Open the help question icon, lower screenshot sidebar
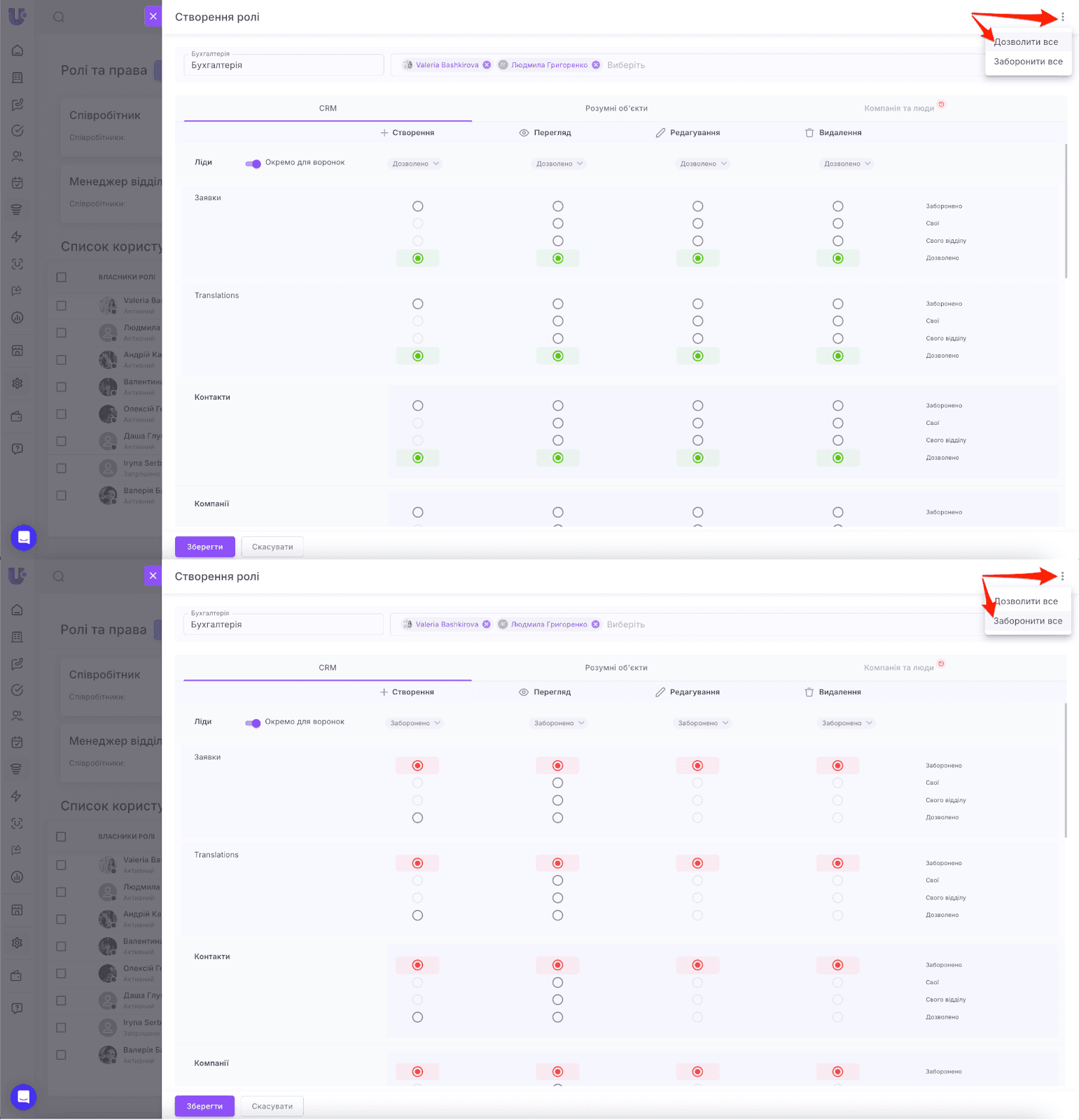This screenshot has height=1120, width=1079. (x=18, y=1008)
